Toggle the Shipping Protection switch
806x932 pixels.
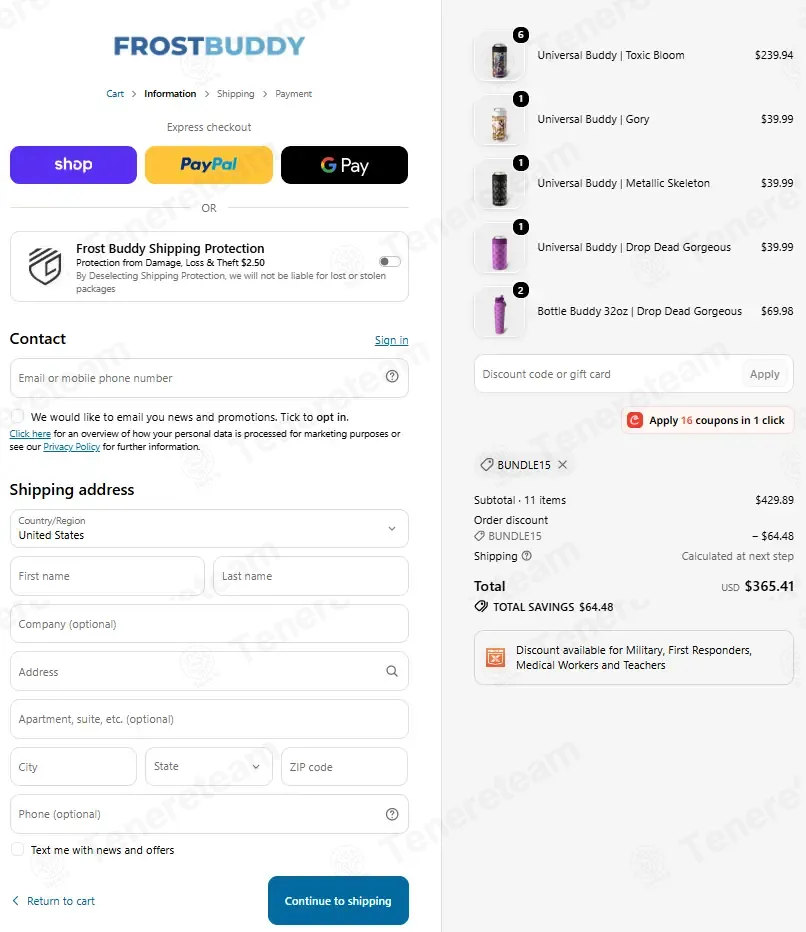tap(390, 262)
